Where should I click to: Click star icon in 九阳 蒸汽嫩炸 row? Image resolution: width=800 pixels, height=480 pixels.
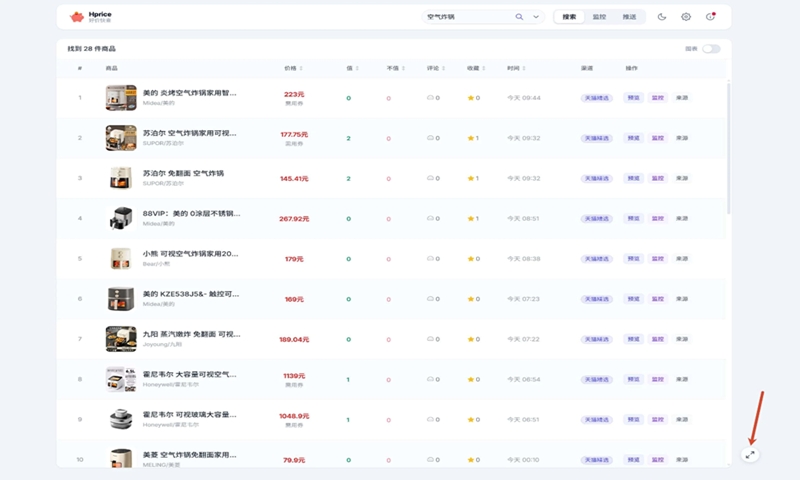tap(470, 339)
